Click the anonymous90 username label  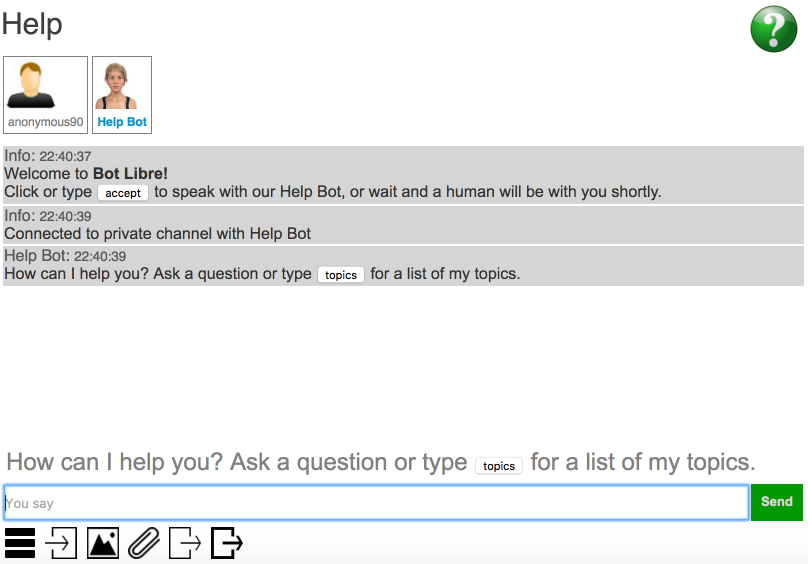(x=45, y=122)
